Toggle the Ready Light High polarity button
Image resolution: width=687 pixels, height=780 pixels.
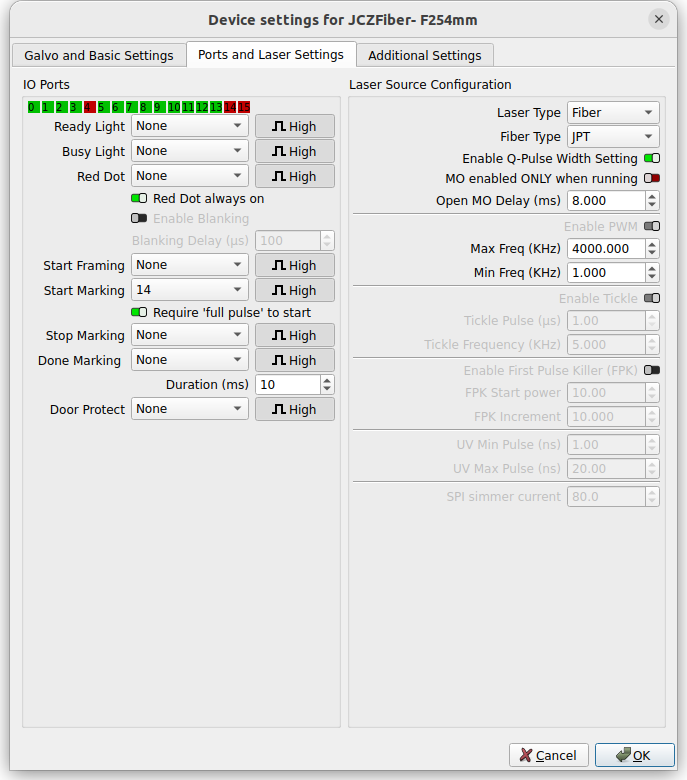[294, 126]
